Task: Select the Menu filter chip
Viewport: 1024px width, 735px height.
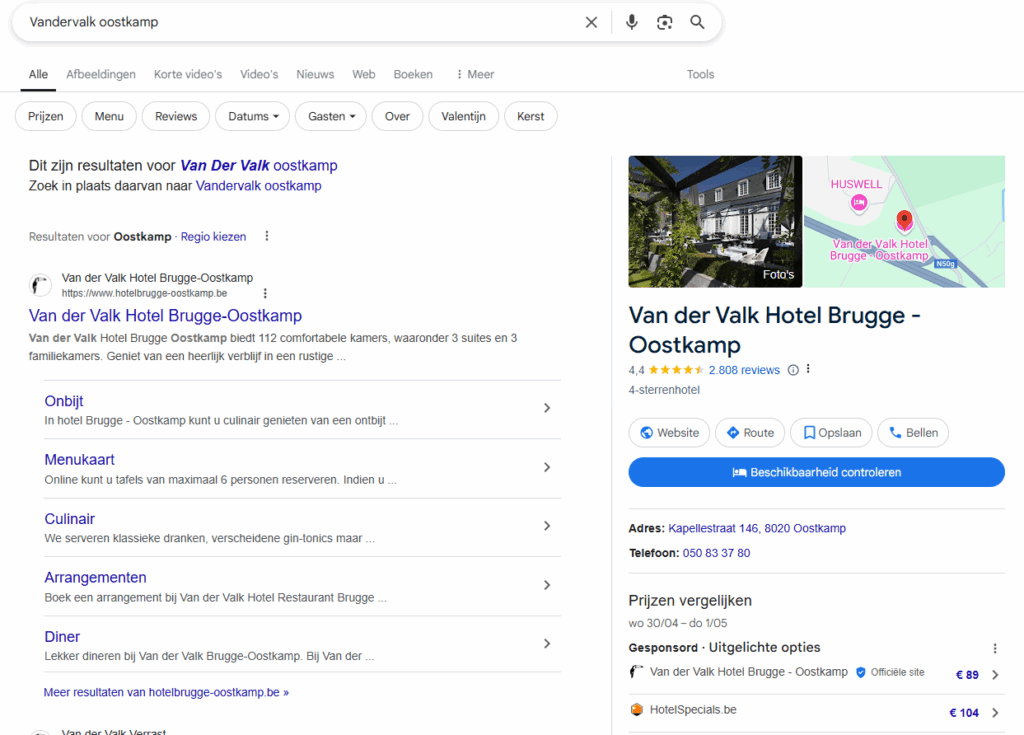Action: click(109, 116)
